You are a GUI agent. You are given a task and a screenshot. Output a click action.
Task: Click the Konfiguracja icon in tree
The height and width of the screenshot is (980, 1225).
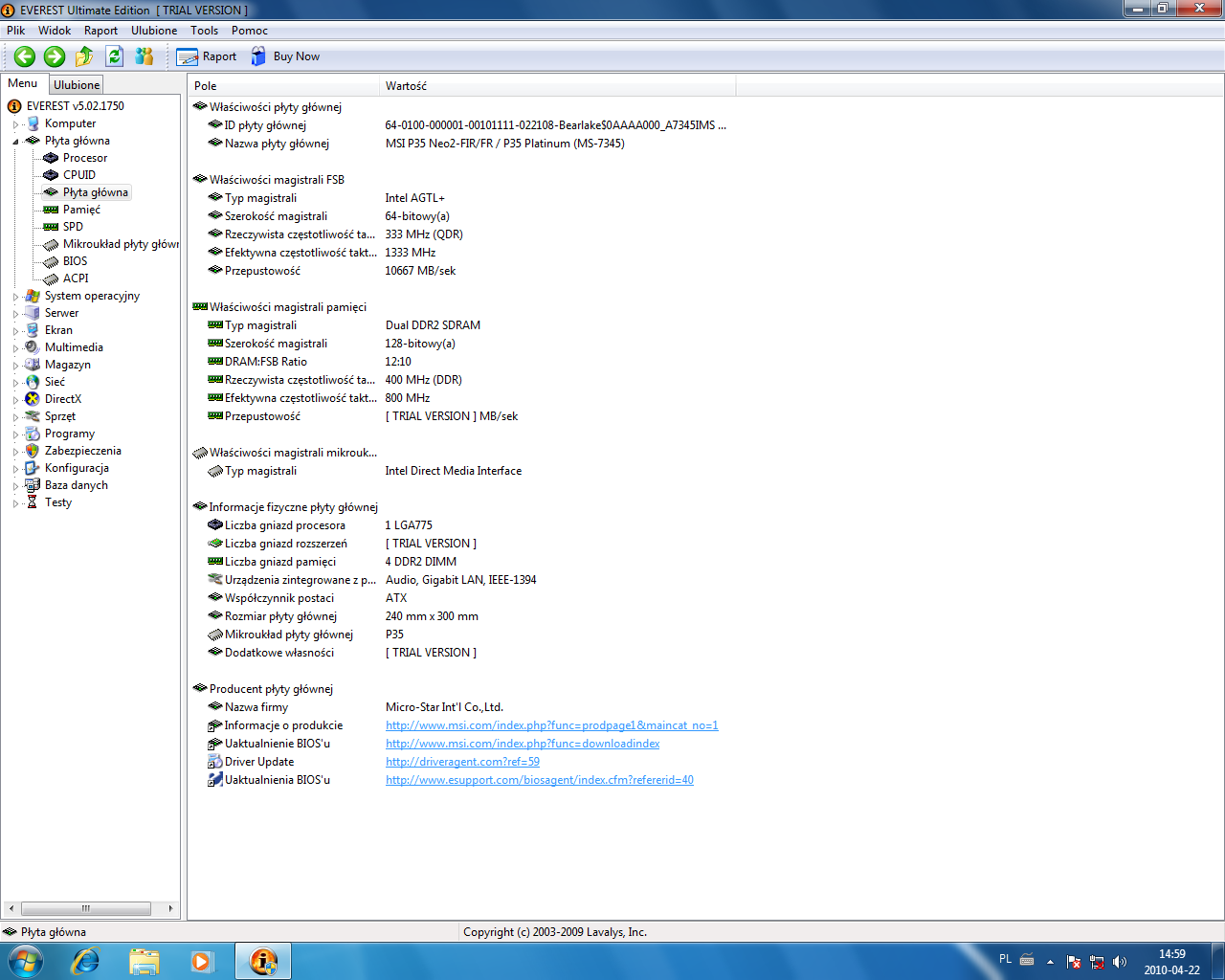pyautogui.click(x=33, y=468)
